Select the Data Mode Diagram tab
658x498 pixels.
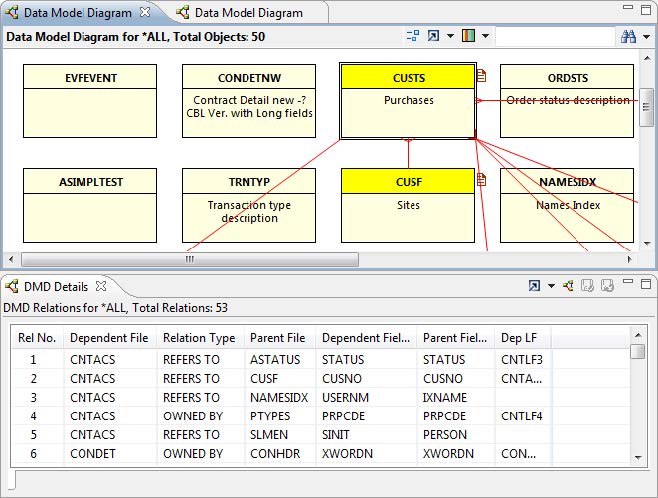[77, 13]
